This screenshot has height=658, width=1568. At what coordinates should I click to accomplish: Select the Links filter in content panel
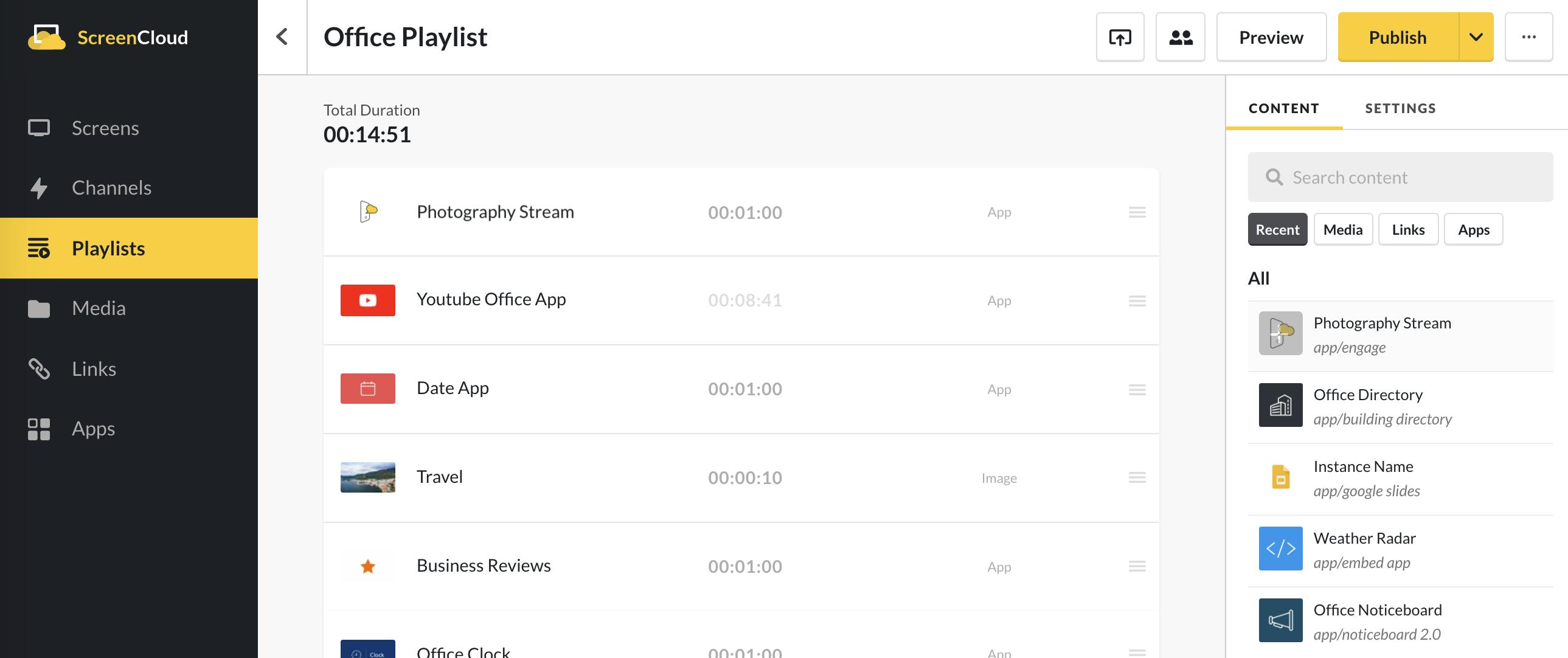pyautogui.click(x=1408, y=229)
